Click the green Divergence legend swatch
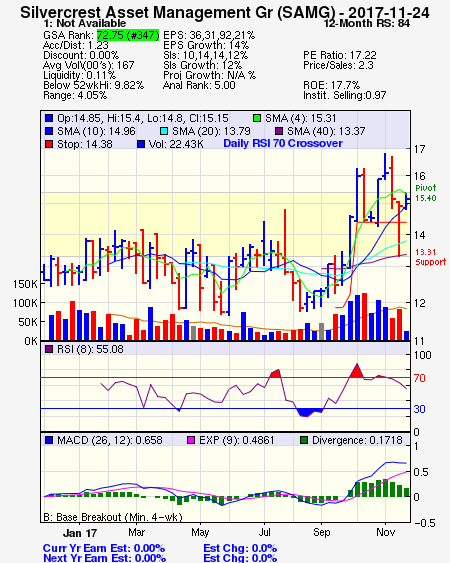 (x=304, y=440)
